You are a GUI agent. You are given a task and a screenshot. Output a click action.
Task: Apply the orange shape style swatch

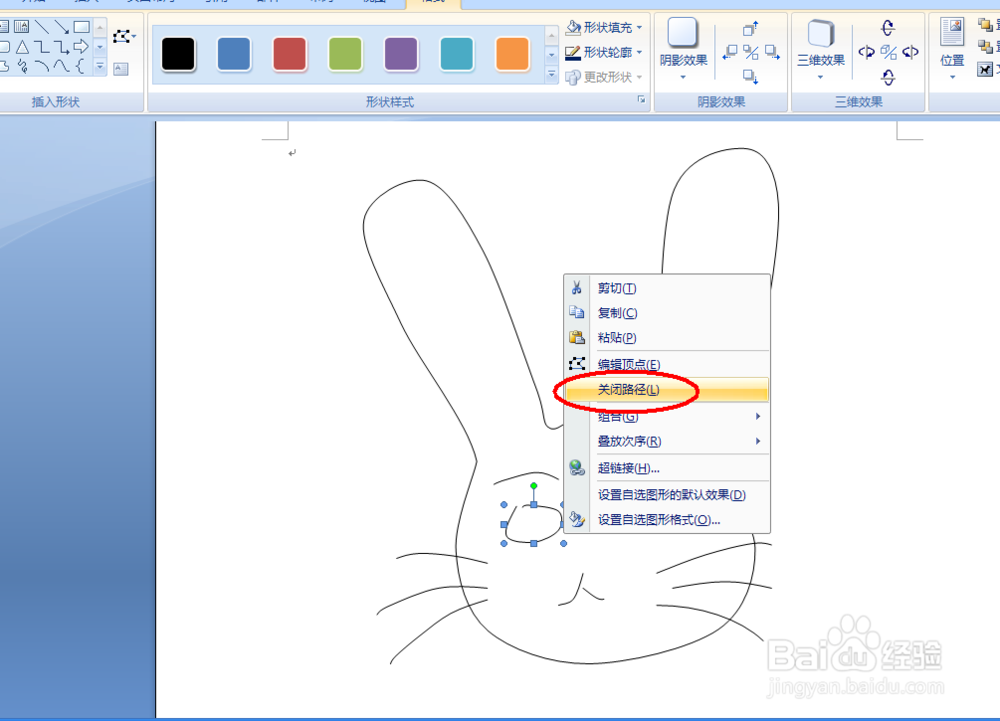click(x=512, y=54)
